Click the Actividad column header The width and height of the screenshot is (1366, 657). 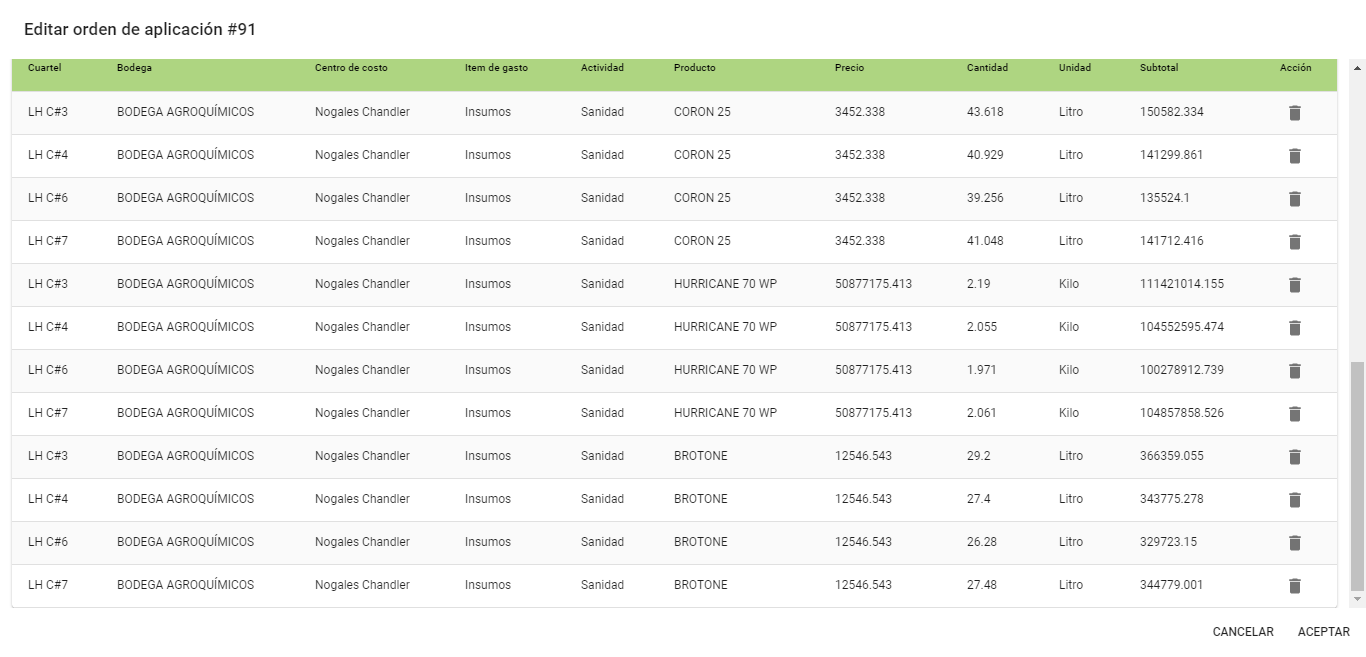[x=602, y=68]
